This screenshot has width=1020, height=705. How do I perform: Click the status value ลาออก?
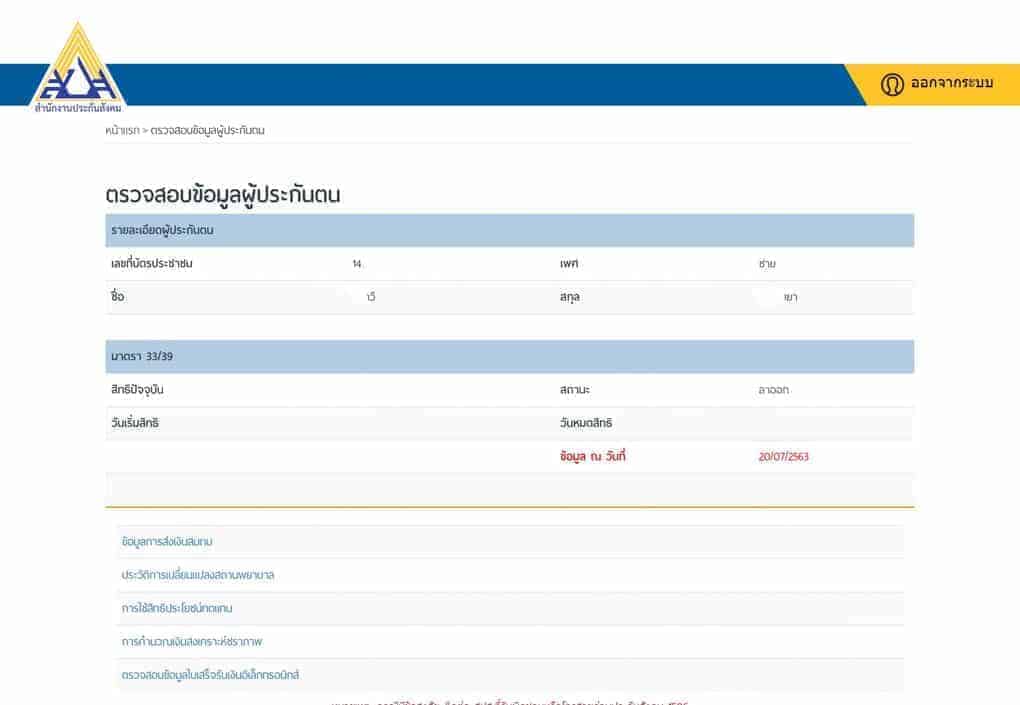pos(773,390)
